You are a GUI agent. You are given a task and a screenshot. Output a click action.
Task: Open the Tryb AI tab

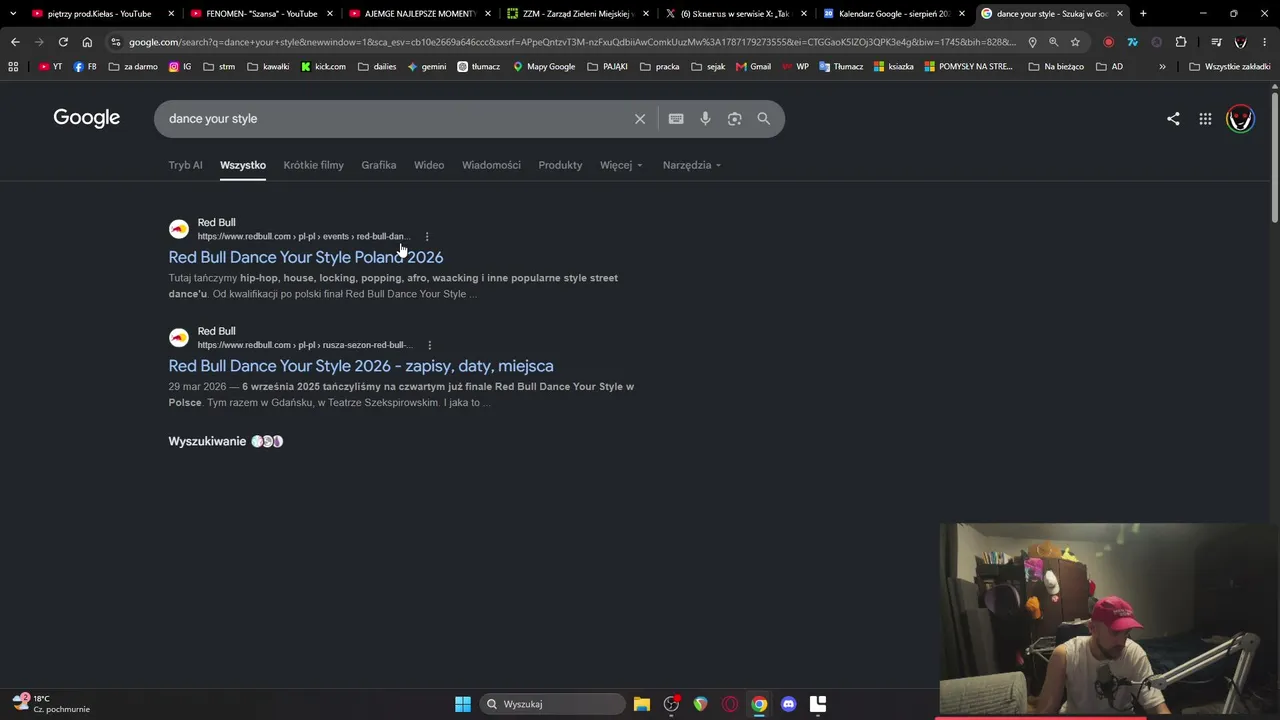point(185,165)
